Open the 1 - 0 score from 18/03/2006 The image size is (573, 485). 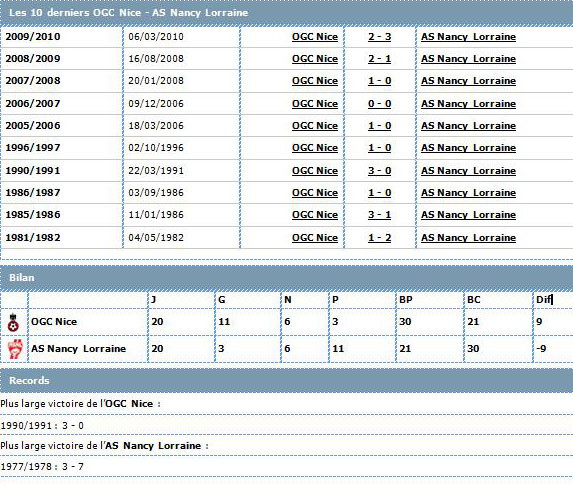pos(379,126)
